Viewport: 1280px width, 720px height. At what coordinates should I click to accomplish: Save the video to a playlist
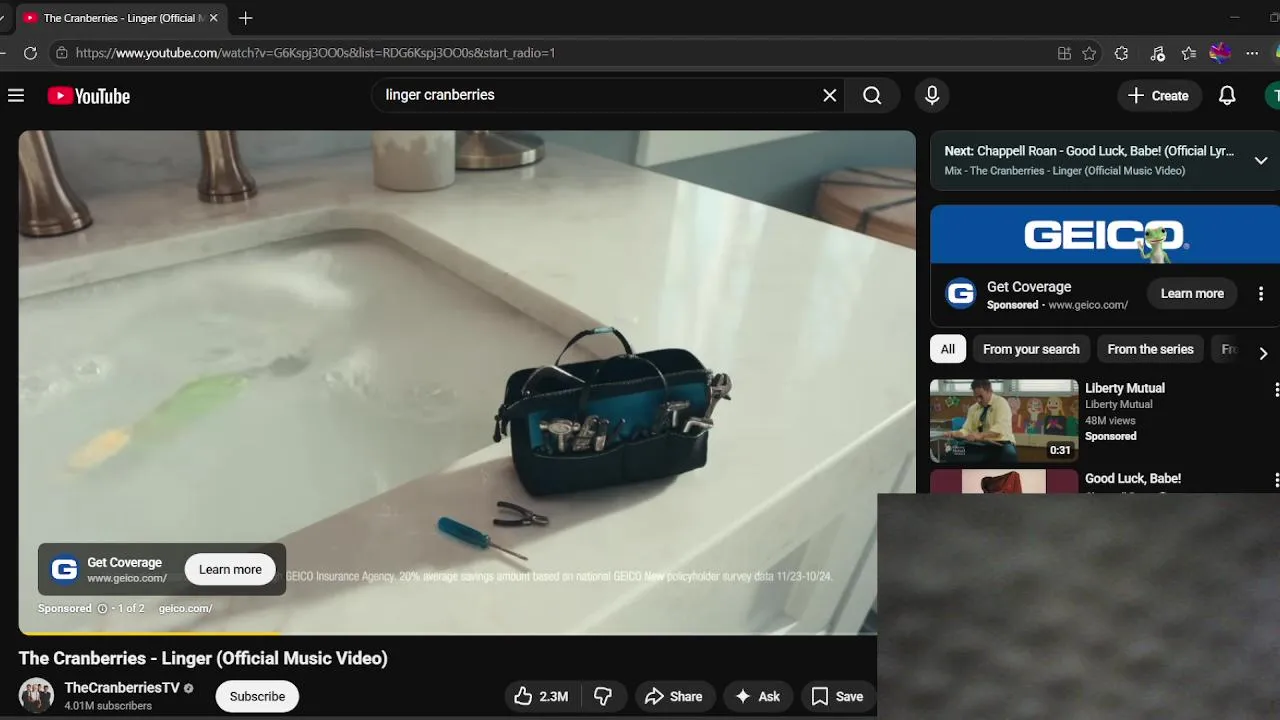[837, 696]
